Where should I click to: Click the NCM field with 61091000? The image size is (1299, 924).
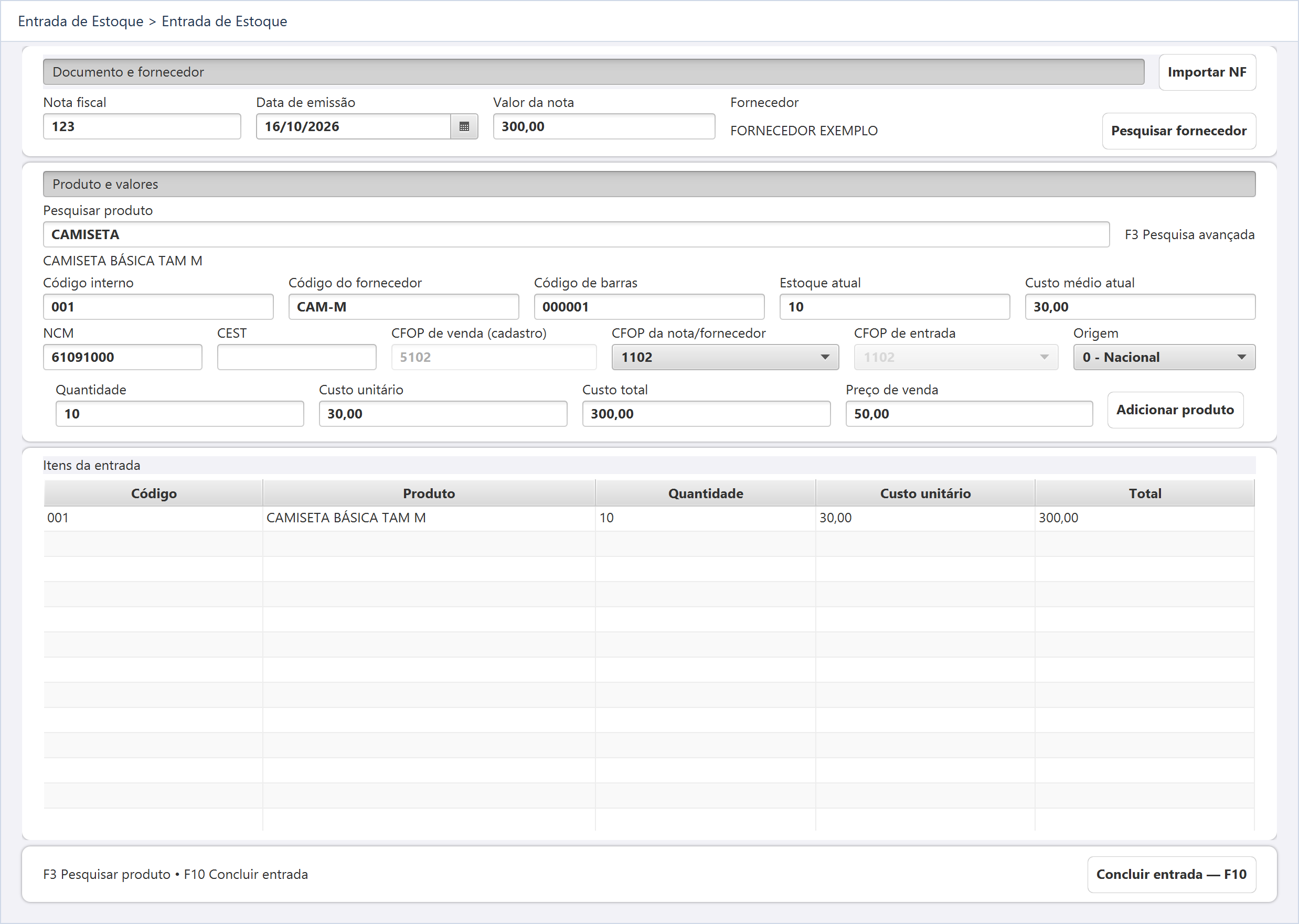coord(122,357)
